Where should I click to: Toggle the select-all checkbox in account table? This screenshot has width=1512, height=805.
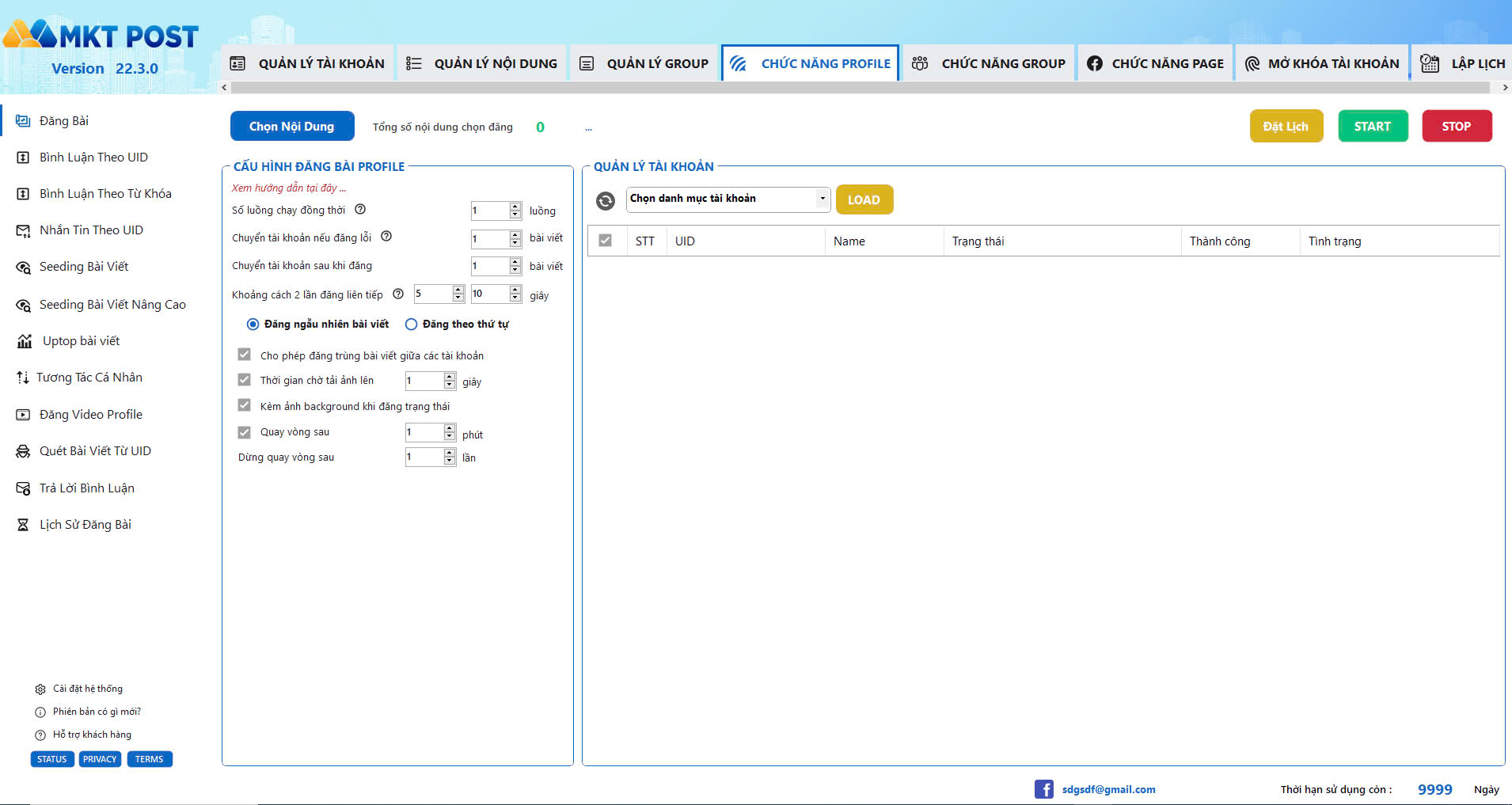(x=606, y=241)
